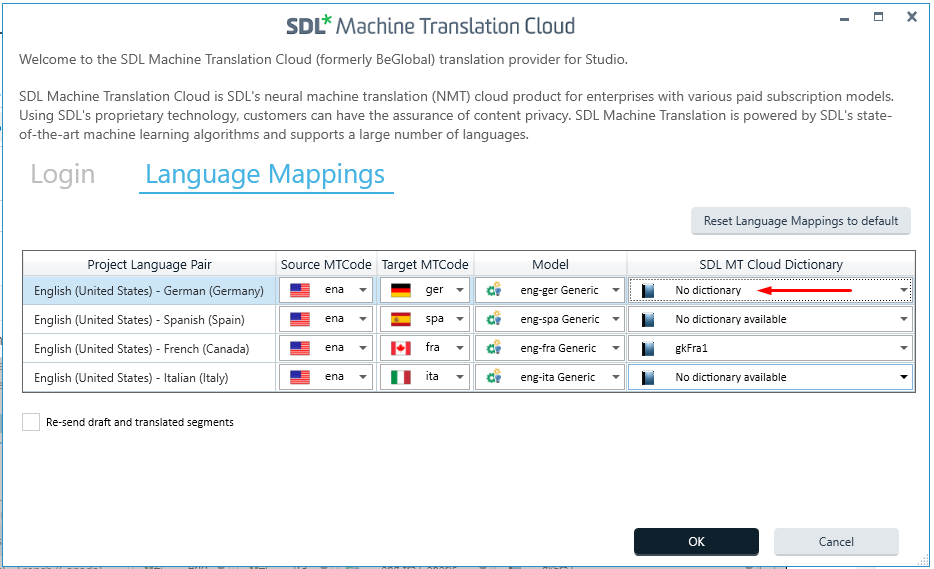The image size is (934, 569).
Task: Expand the eng-ger Generic model dropdown
Action: pos(616,290)
